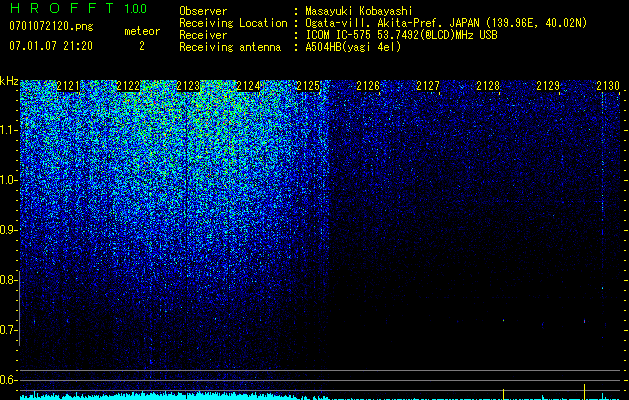This screenshot has width=629, height=400.
Task: Click the meteor count label
Action: 142,31
